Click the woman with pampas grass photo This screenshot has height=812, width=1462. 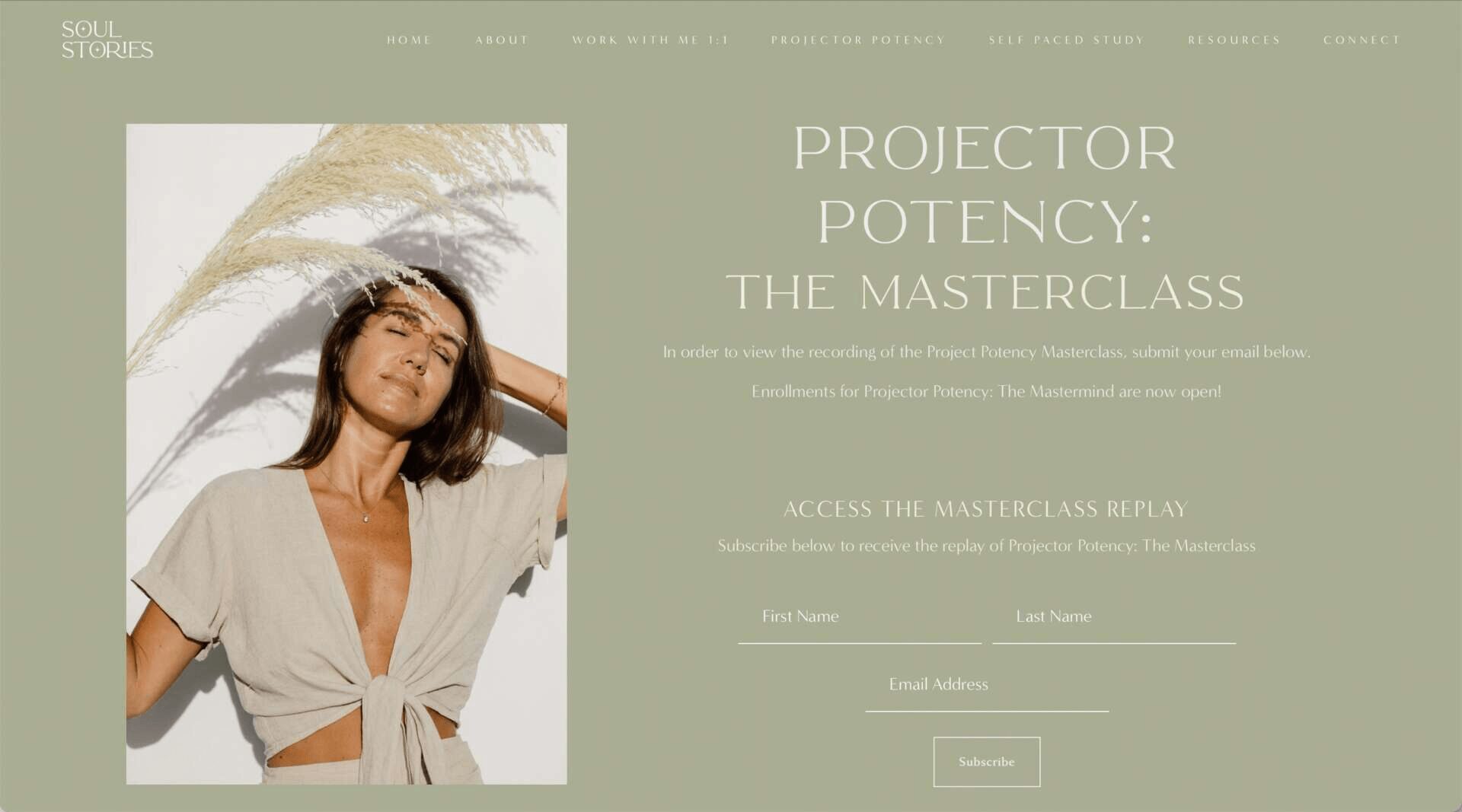click(346, 454)
